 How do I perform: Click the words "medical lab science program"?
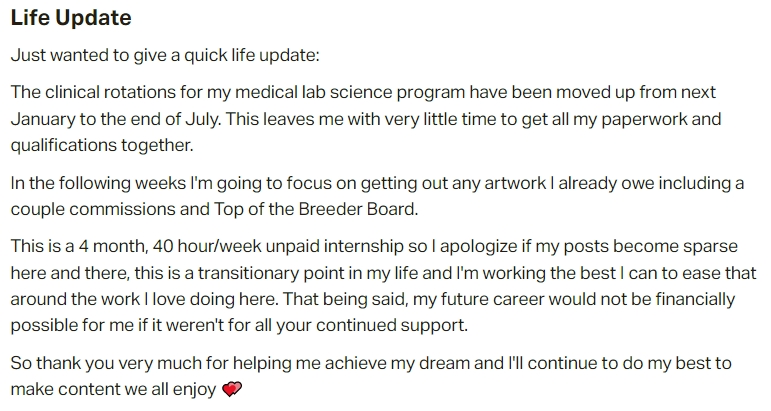pyautogui.click(x=355, y=92)
